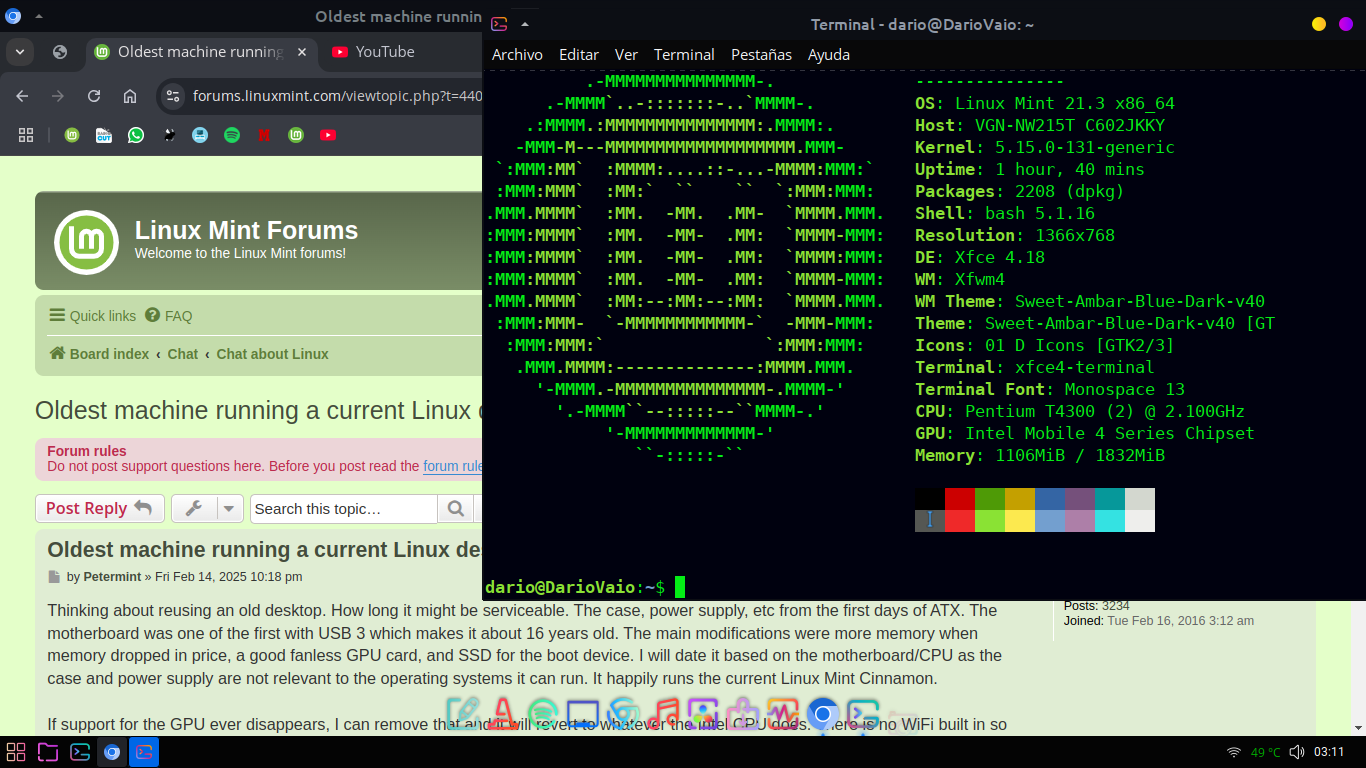This screenshot has height=768, width=1366.
Task: Open the Quick links menu
Action: point(93,316)
